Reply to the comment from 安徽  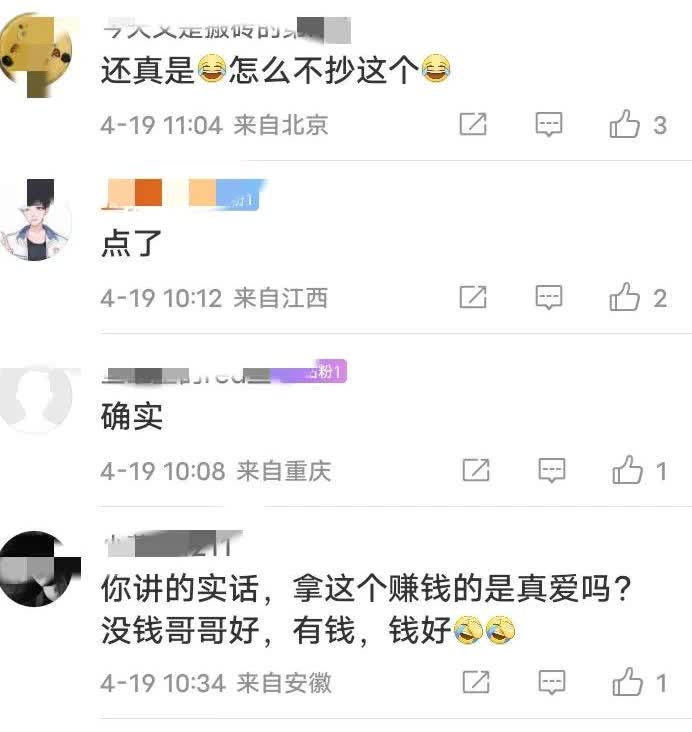coord(551,682)
